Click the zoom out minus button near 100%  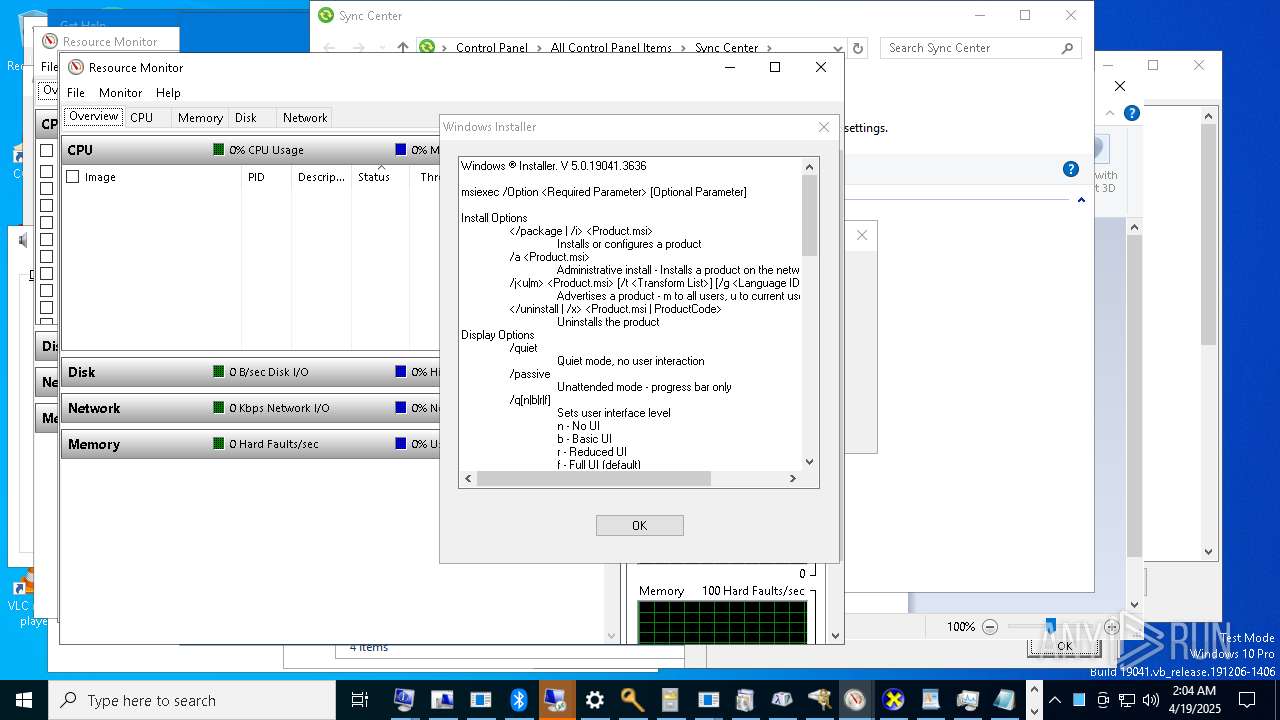990,627
